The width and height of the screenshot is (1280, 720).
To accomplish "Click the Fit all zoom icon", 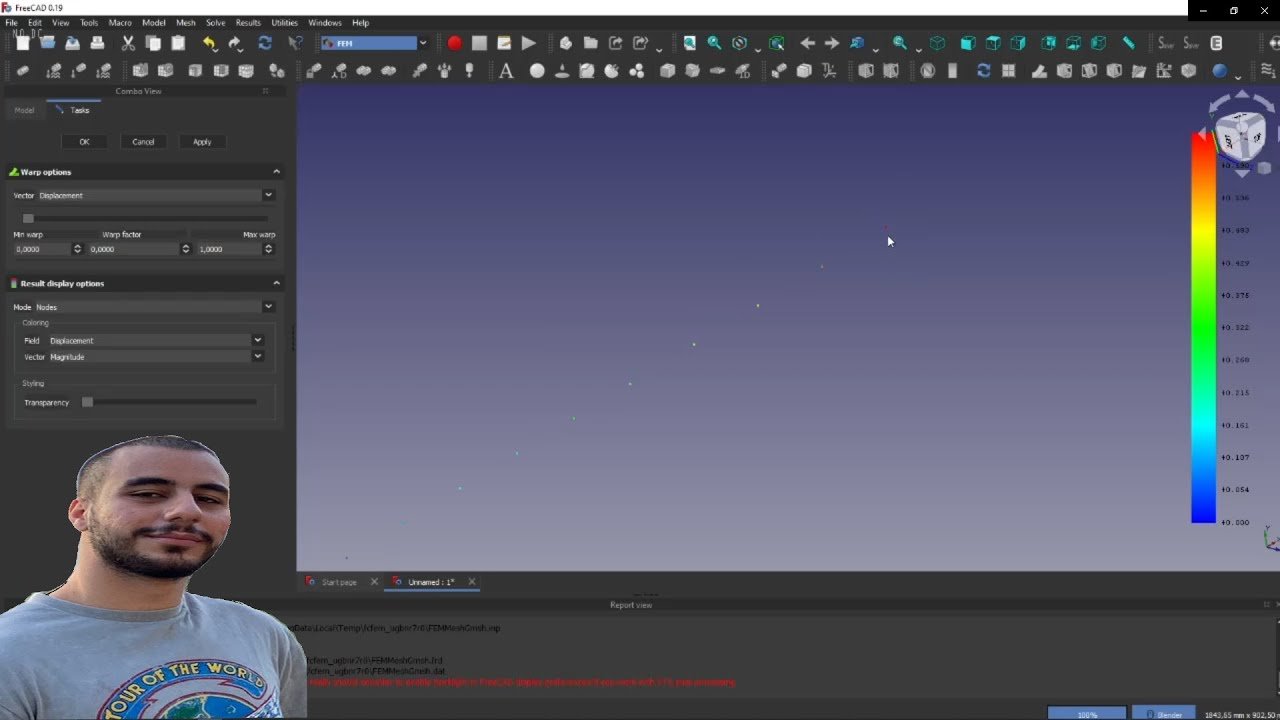I will pyautogui.click(x=689, y=43).
